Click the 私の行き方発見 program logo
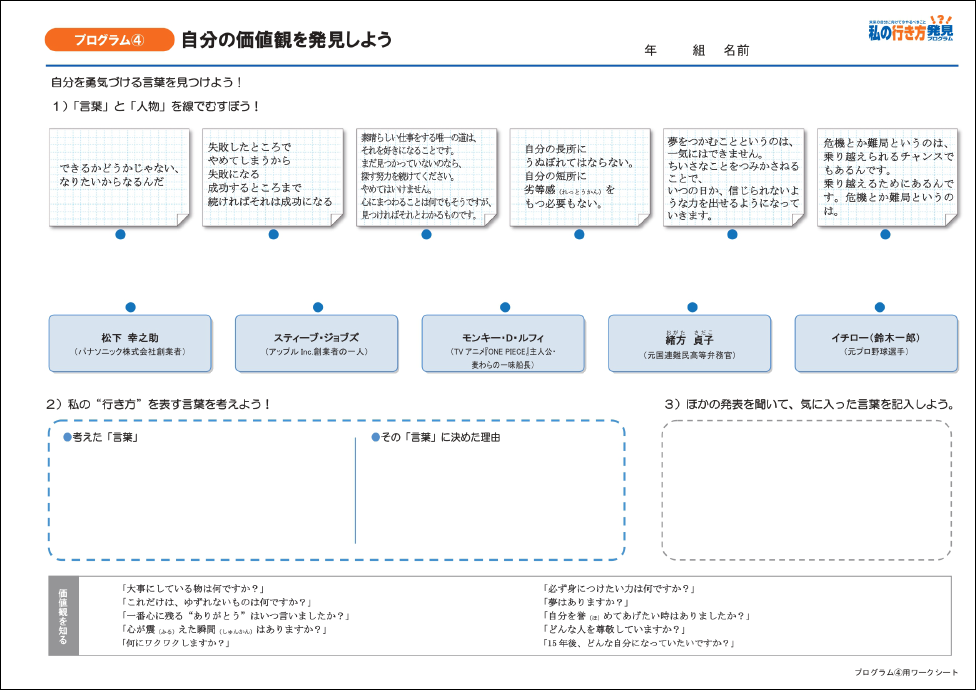976x690 pixels. tap(911, 30)
